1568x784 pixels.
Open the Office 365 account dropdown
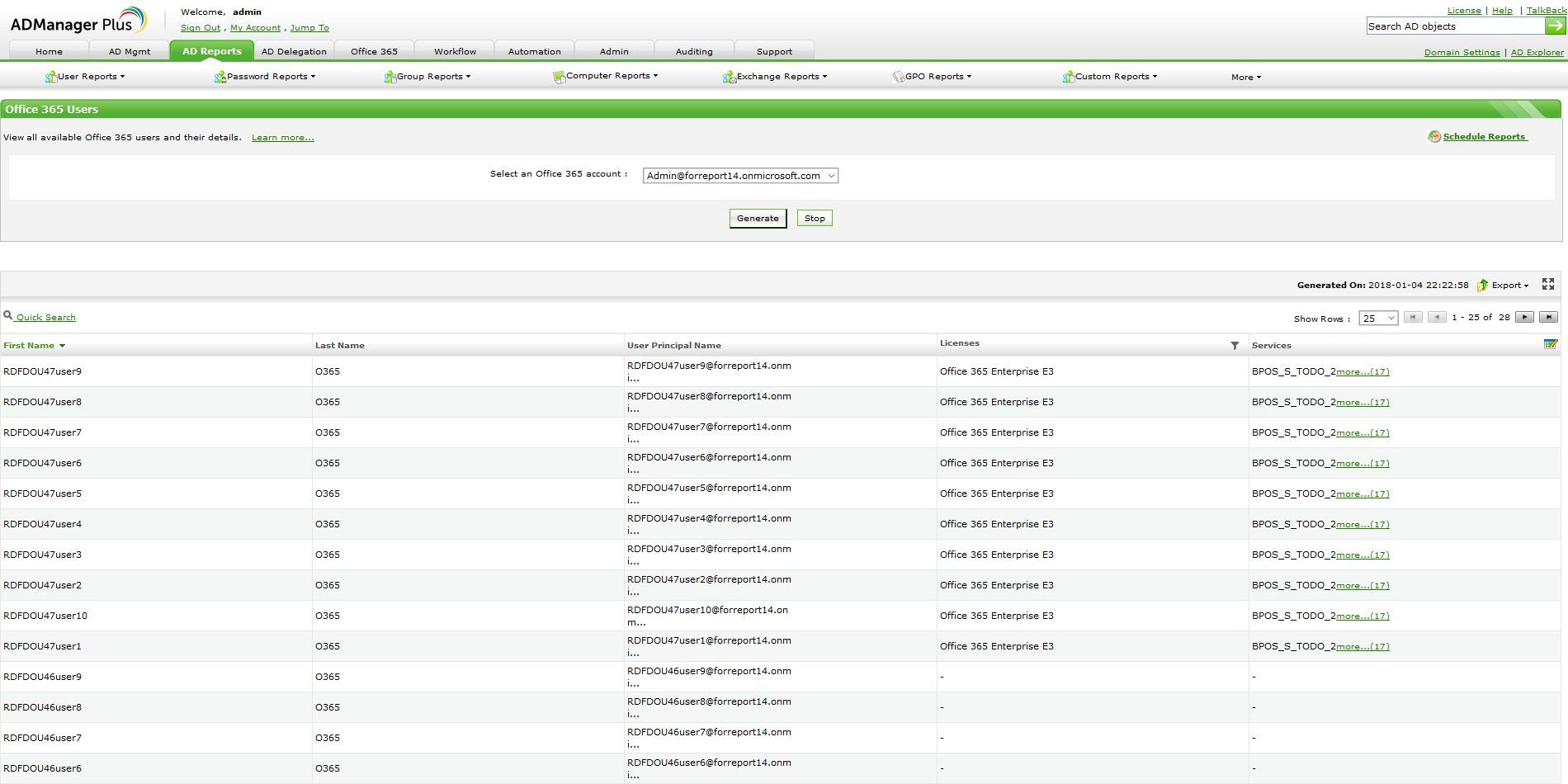[740, 176]
